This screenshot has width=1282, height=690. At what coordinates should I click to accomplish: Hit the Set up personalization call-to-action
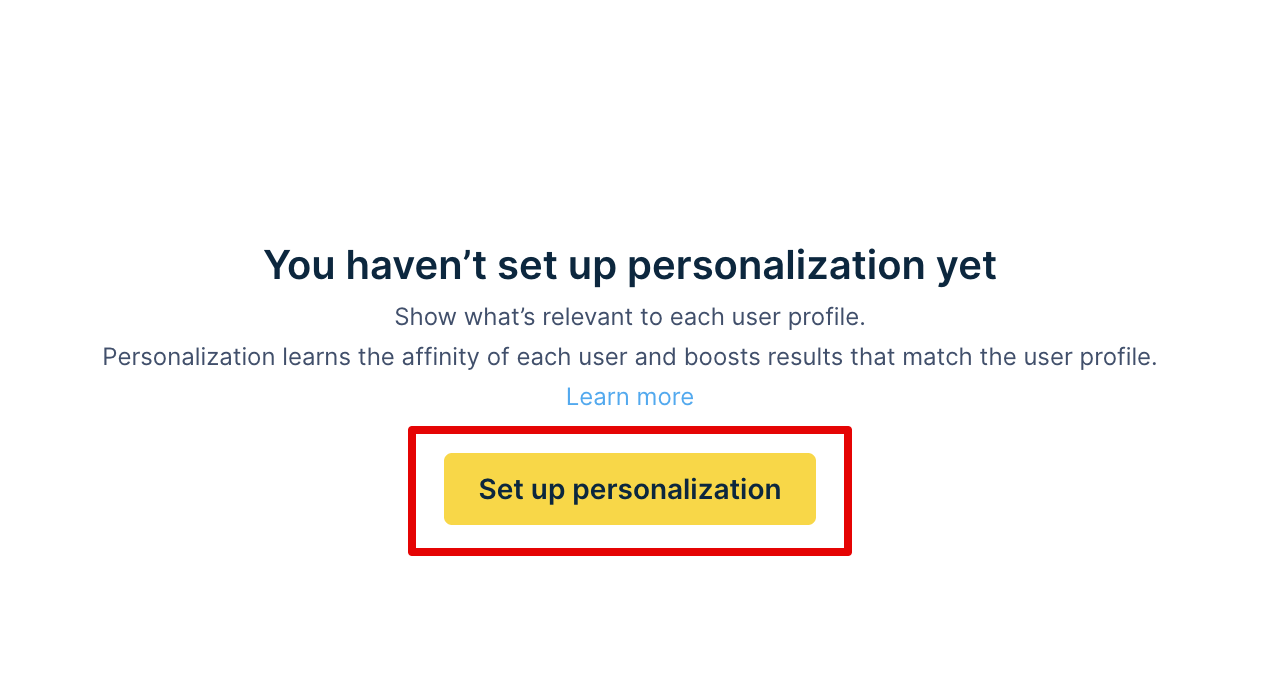[629, 489]
